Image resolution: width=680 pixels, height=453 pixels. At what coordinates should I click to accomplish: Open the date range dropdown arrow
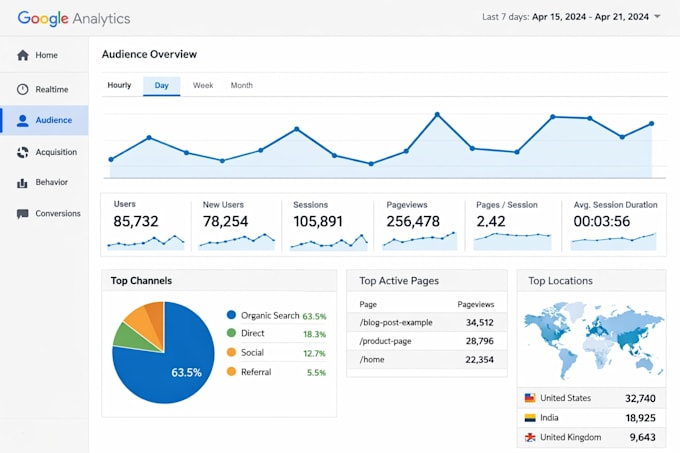(657, 16)
